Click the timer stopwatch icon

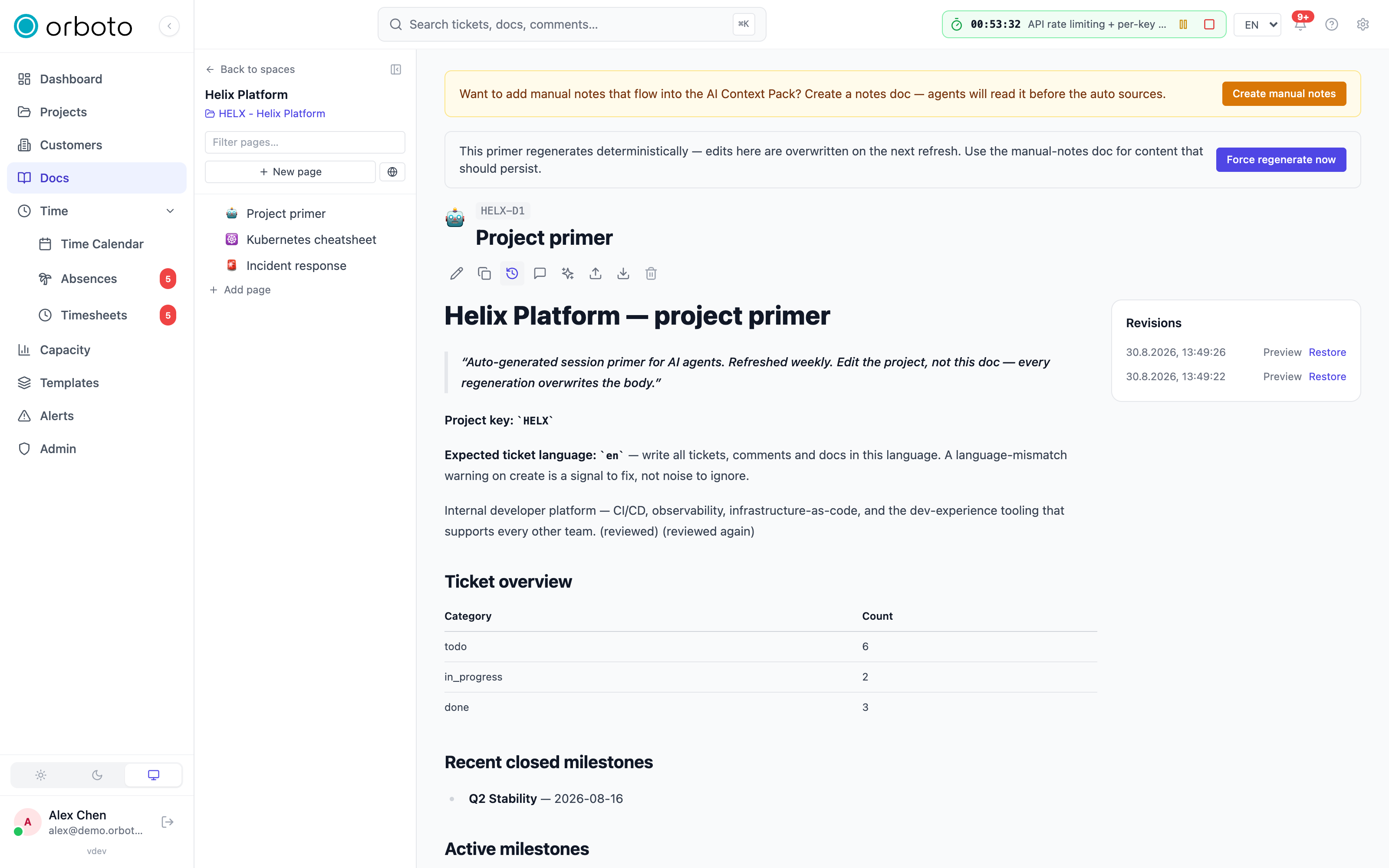tap(956, 24)
